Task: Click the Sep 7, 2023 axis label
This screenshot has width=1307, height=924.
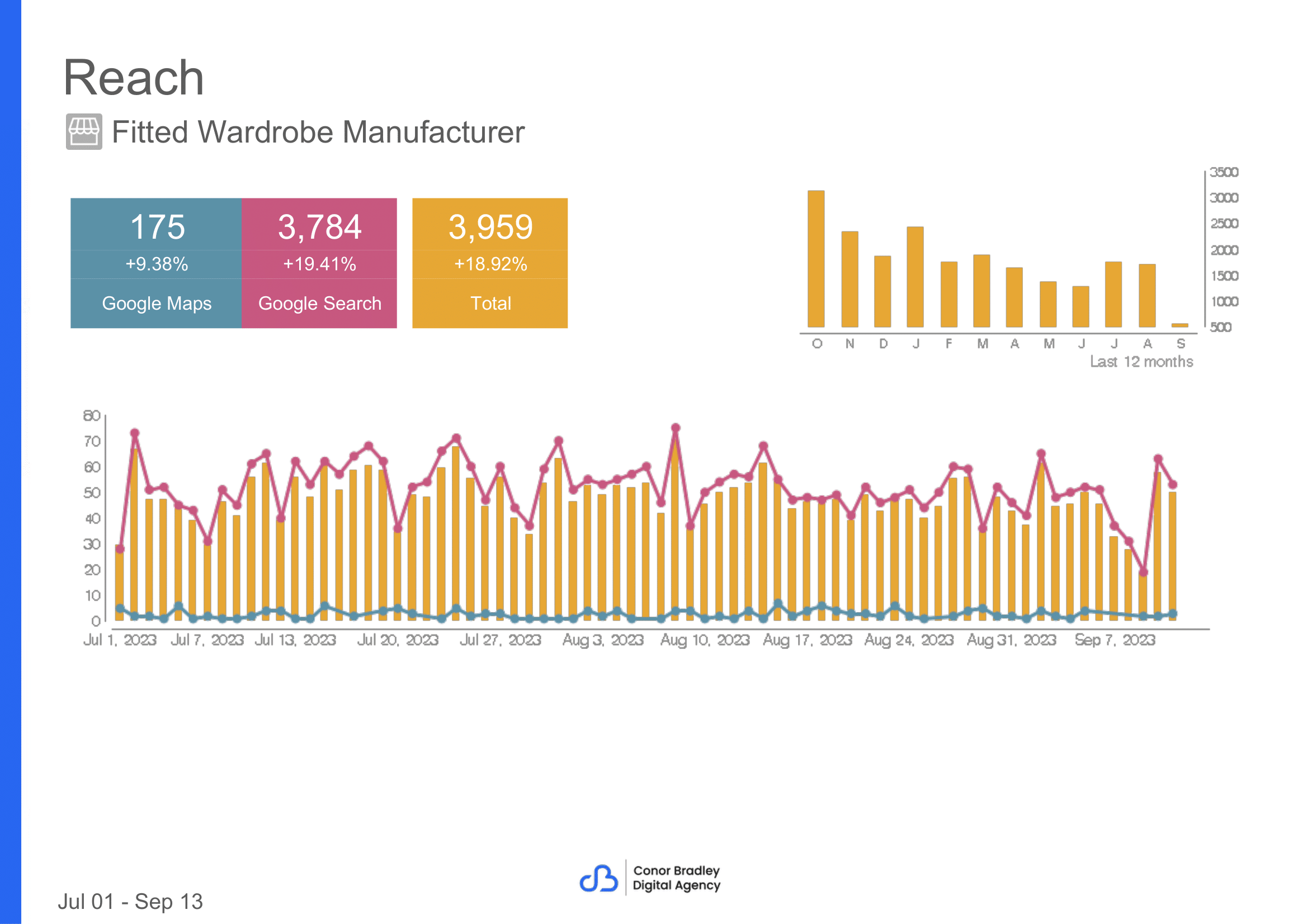Action: (1115, 640)
